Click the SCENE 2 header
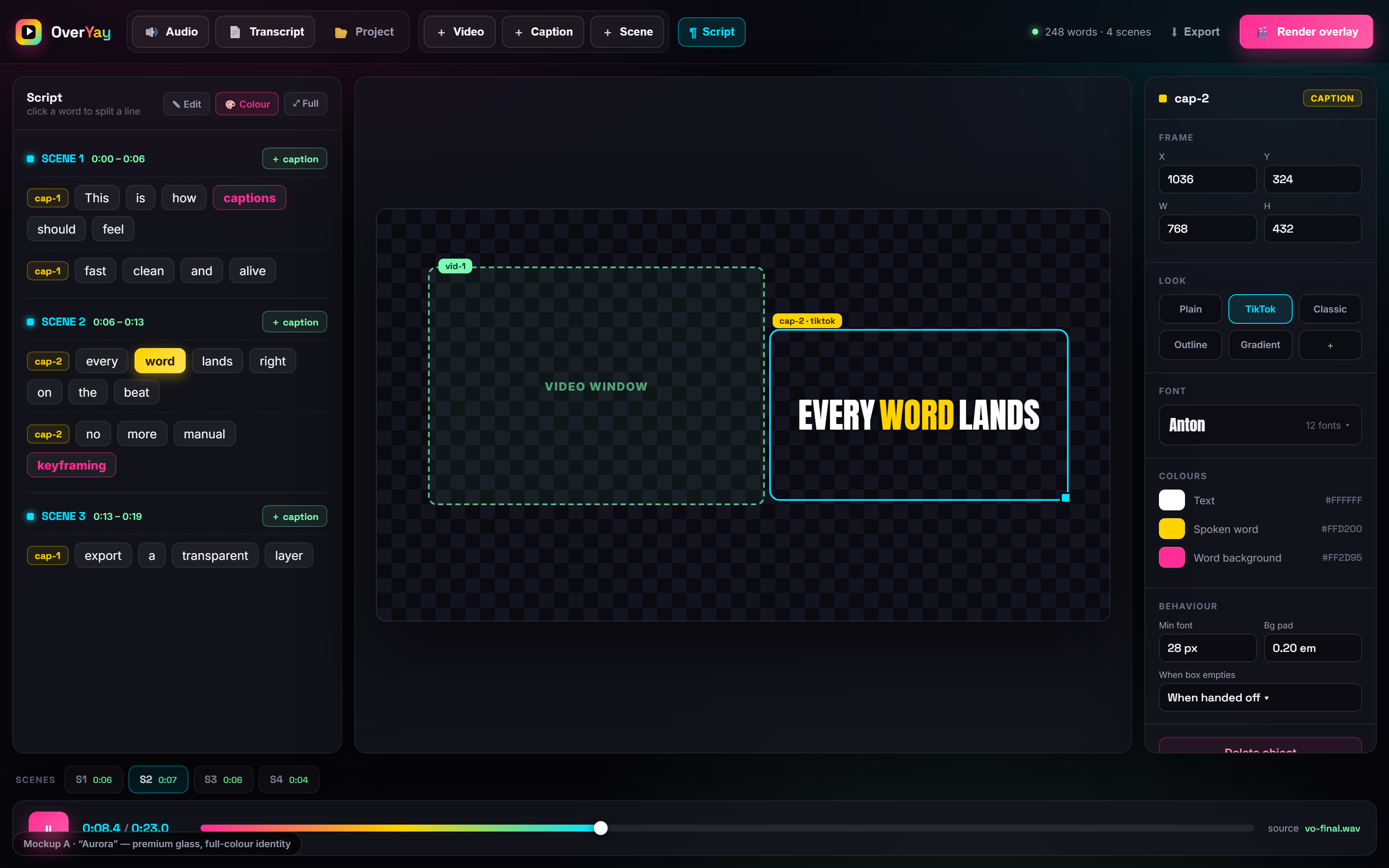Image resolution: width=1389 pixels, height=868 pixels. (x=63, y=322)
